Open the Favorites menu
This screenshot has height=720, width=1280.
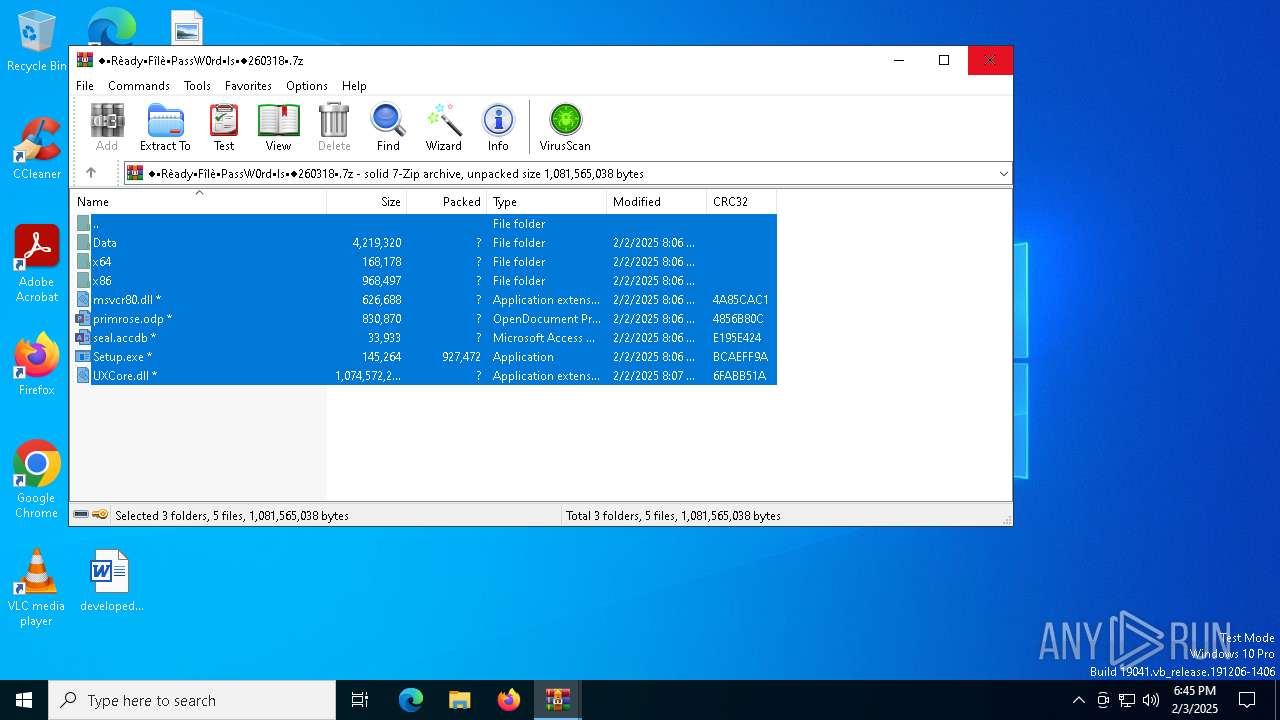tap(248, 86)
